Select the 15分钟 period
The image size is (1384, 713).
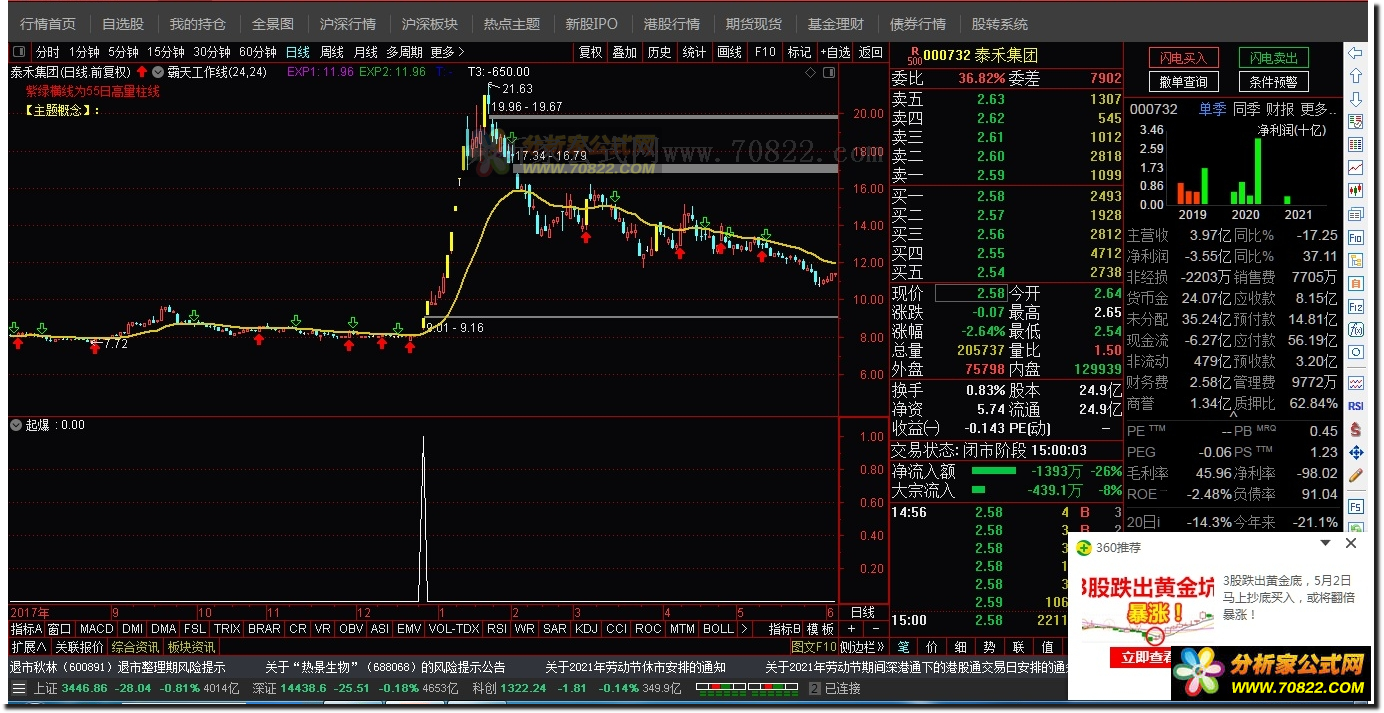(x=166, y=52)
